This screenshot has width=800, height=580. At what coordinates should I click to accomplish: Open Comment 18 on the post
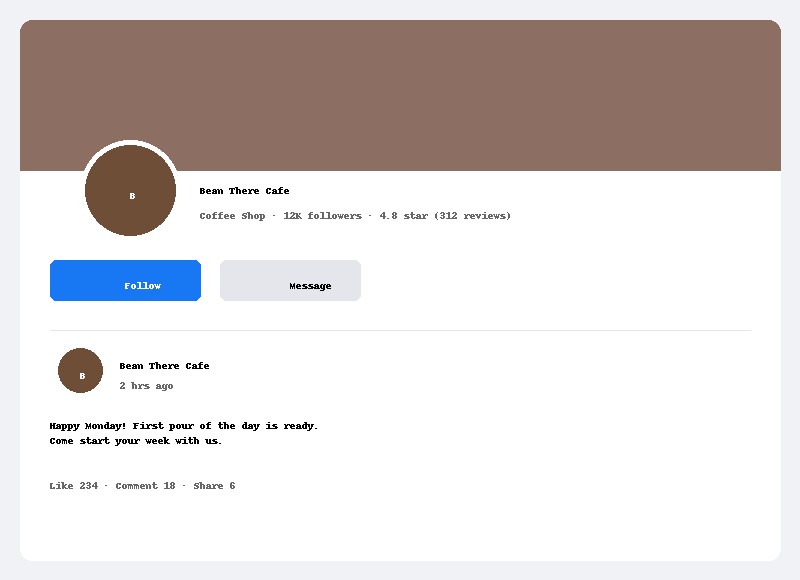click(x=145, y=486)
